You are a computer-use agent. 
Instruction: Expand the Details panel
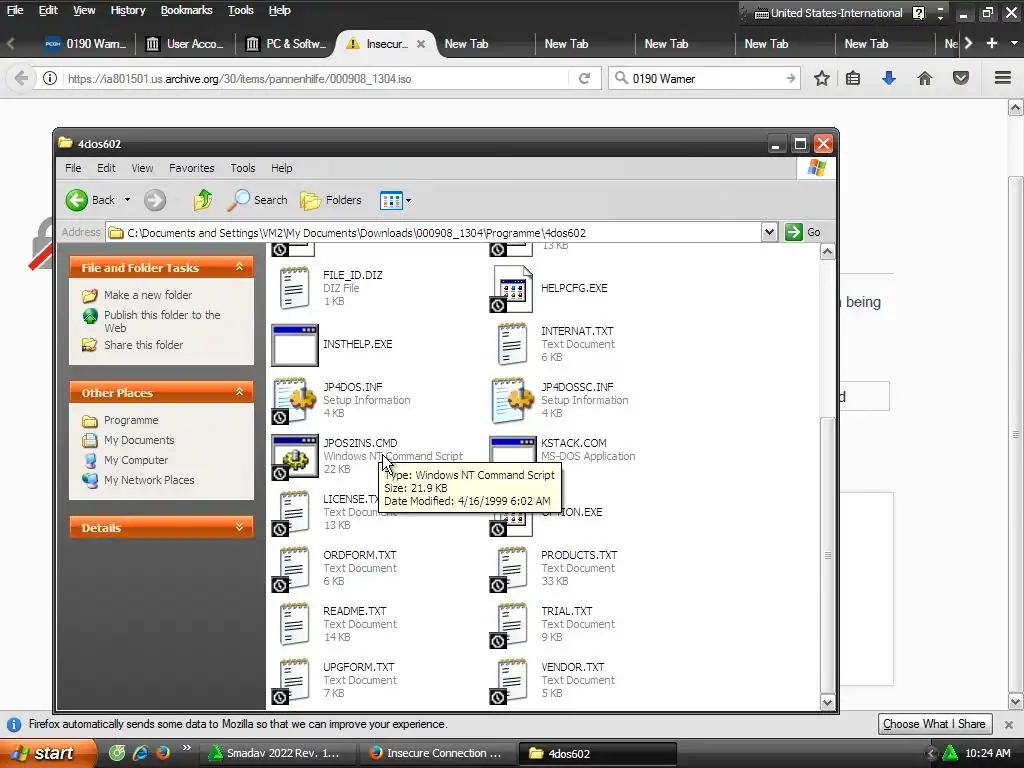pos(239,527)
